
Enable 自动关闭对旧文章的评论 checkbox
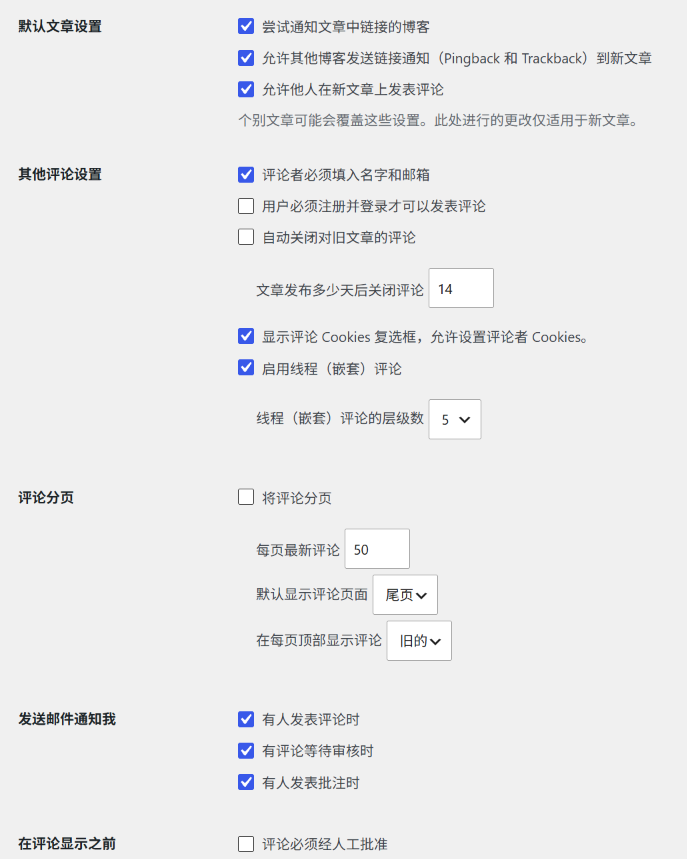(x=246, y=237)
